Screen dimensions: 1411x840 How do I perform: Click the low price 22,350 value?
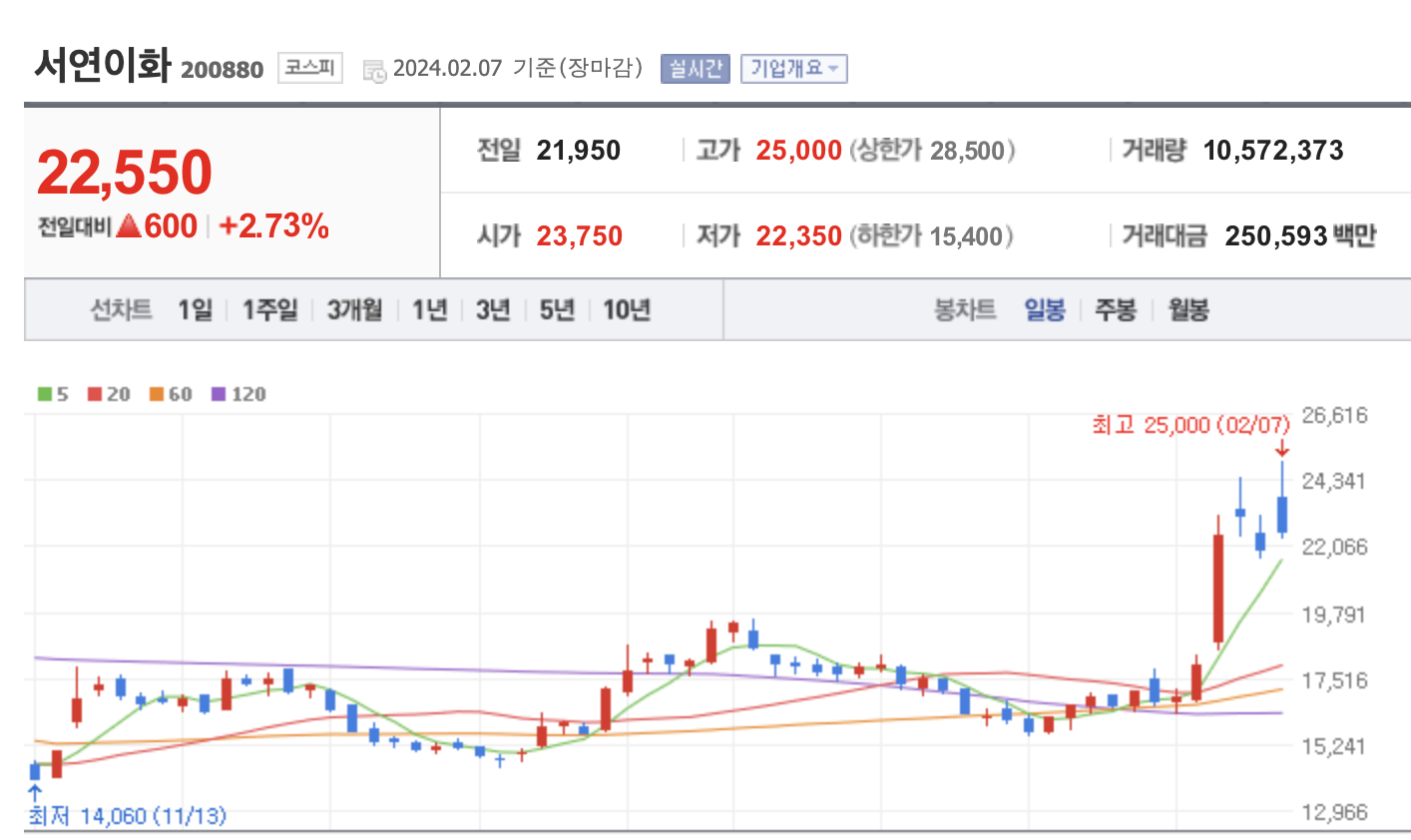coord(799,236)
